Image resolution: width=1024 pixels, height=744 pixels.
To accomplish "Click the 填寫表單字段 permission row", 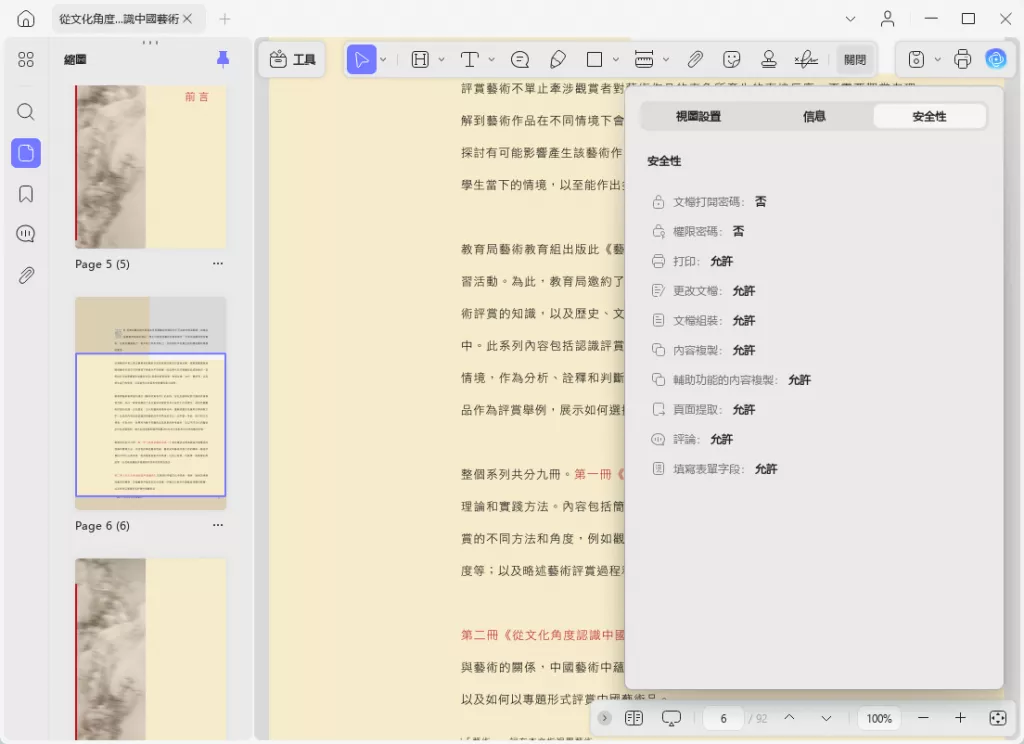I will tap(714, 469).
